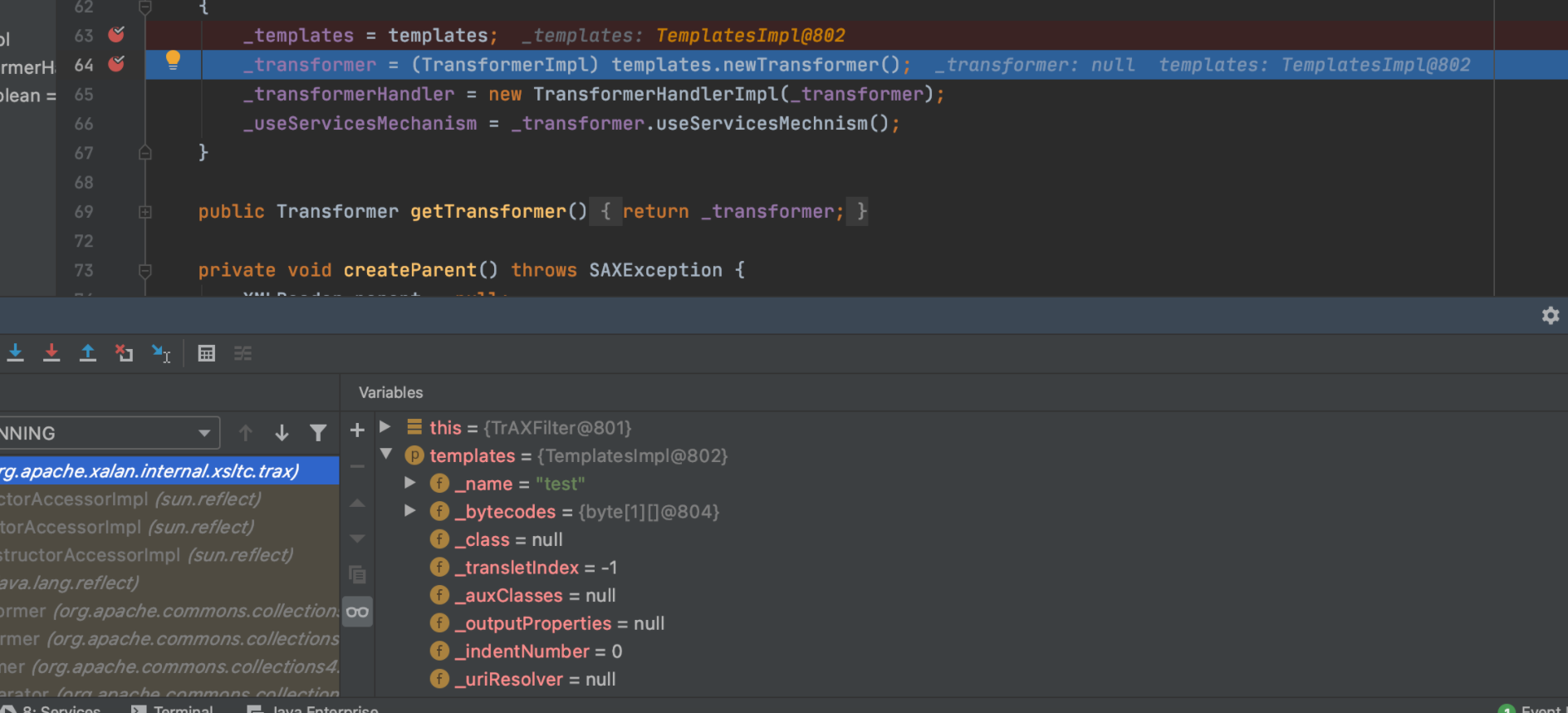
Task: Click the Step Out debugger icon
Action: pyautogui.click(x=87, y=353)
